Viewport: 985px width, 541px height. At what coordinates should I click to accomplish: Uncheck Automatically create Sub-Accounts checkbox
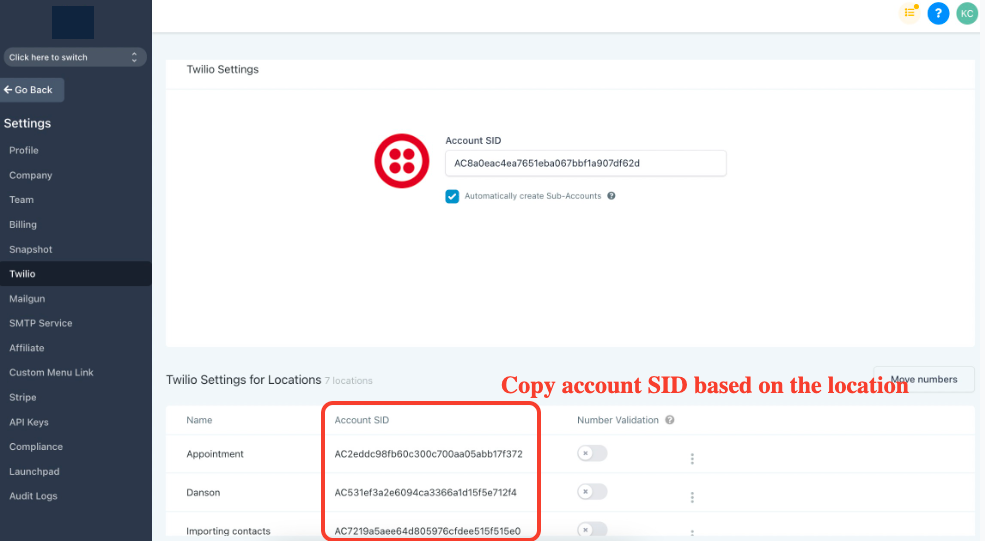click(x=452, y=196)
